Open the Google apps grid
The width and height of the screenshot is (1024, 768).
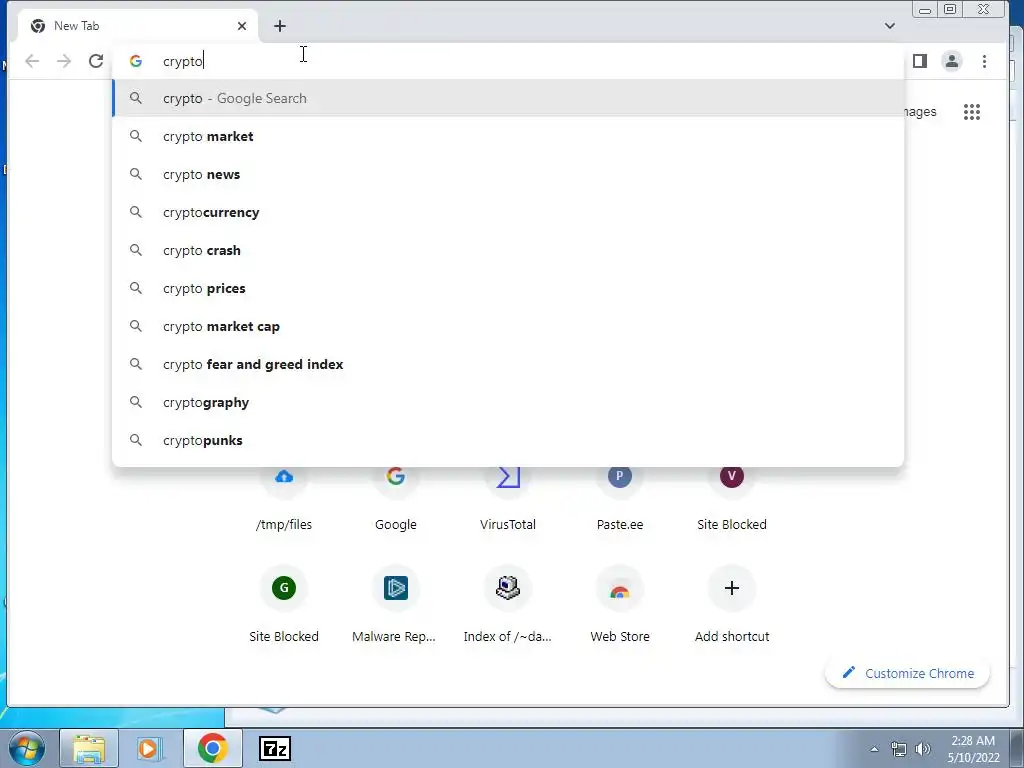point(972,112)
